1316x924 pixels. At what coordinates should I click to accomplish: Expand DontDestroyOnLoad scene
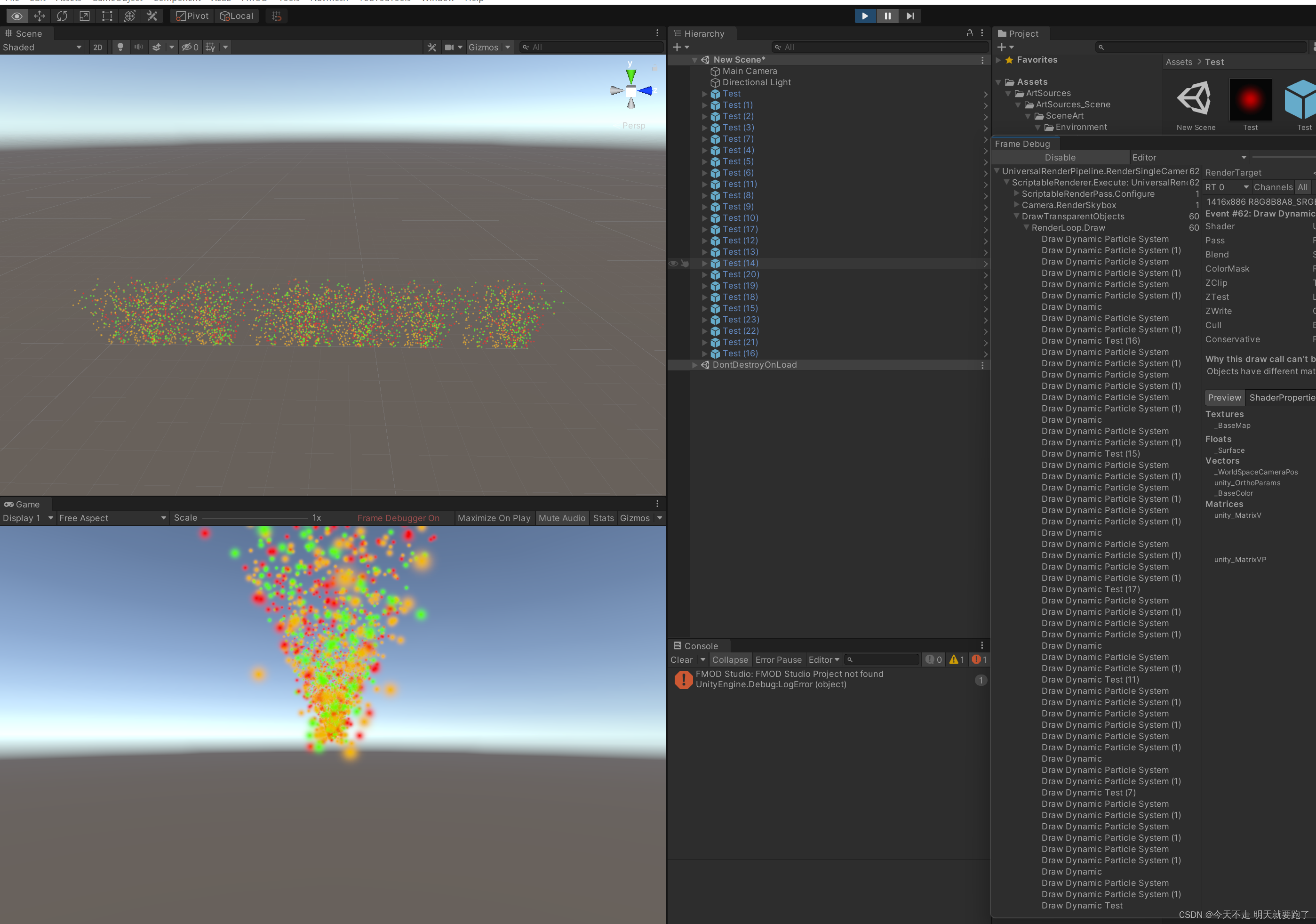click(694, 365)
